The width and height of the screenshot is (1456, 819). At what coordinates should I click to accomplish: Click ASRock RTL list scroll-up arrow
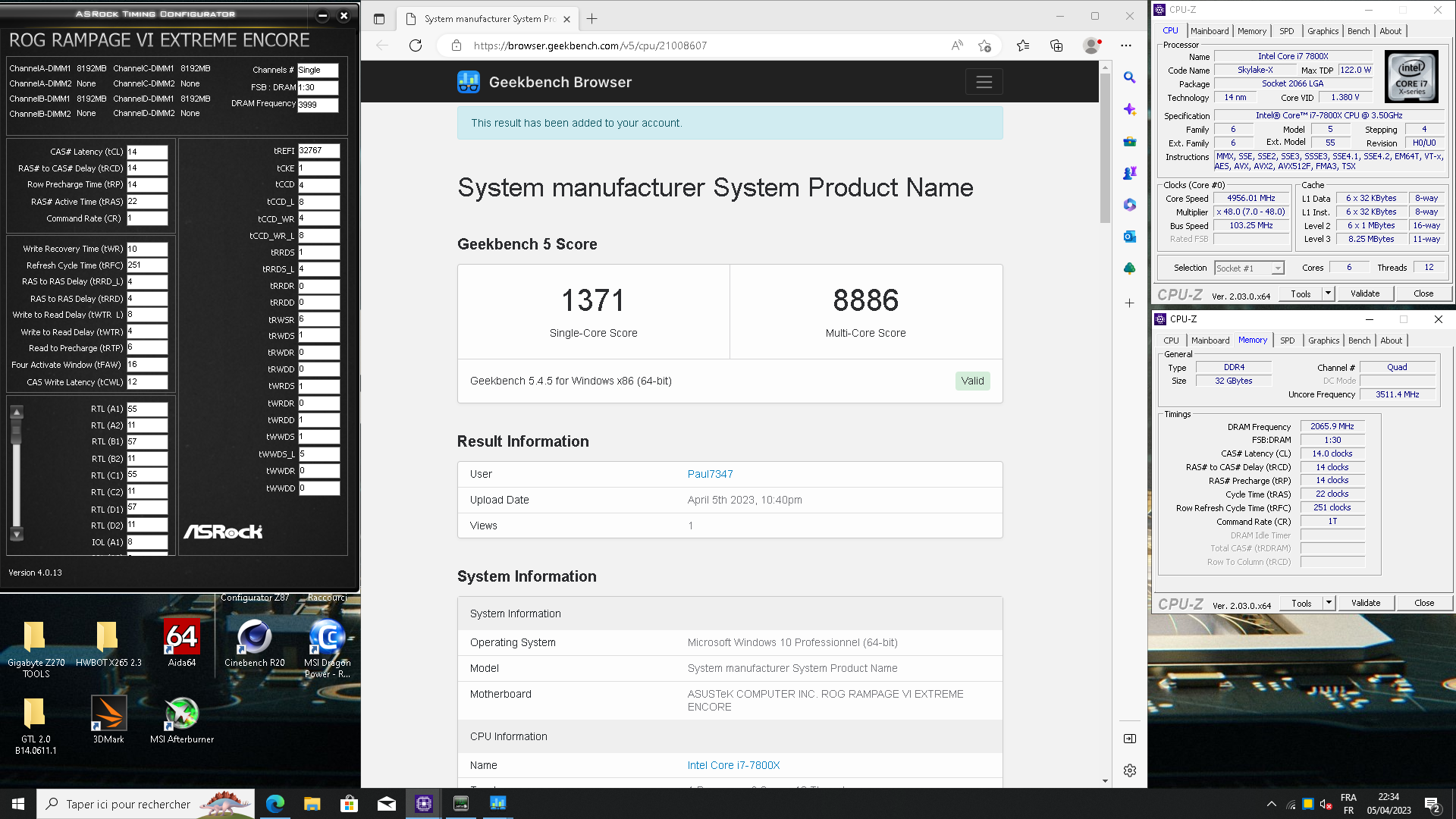coord(17,412)
